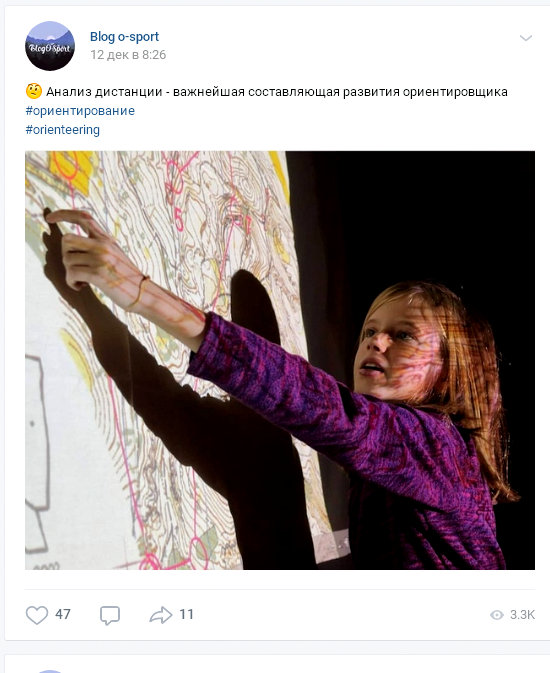
Task: Open the Blog o-sport round avatar
Action: [50, 46]
